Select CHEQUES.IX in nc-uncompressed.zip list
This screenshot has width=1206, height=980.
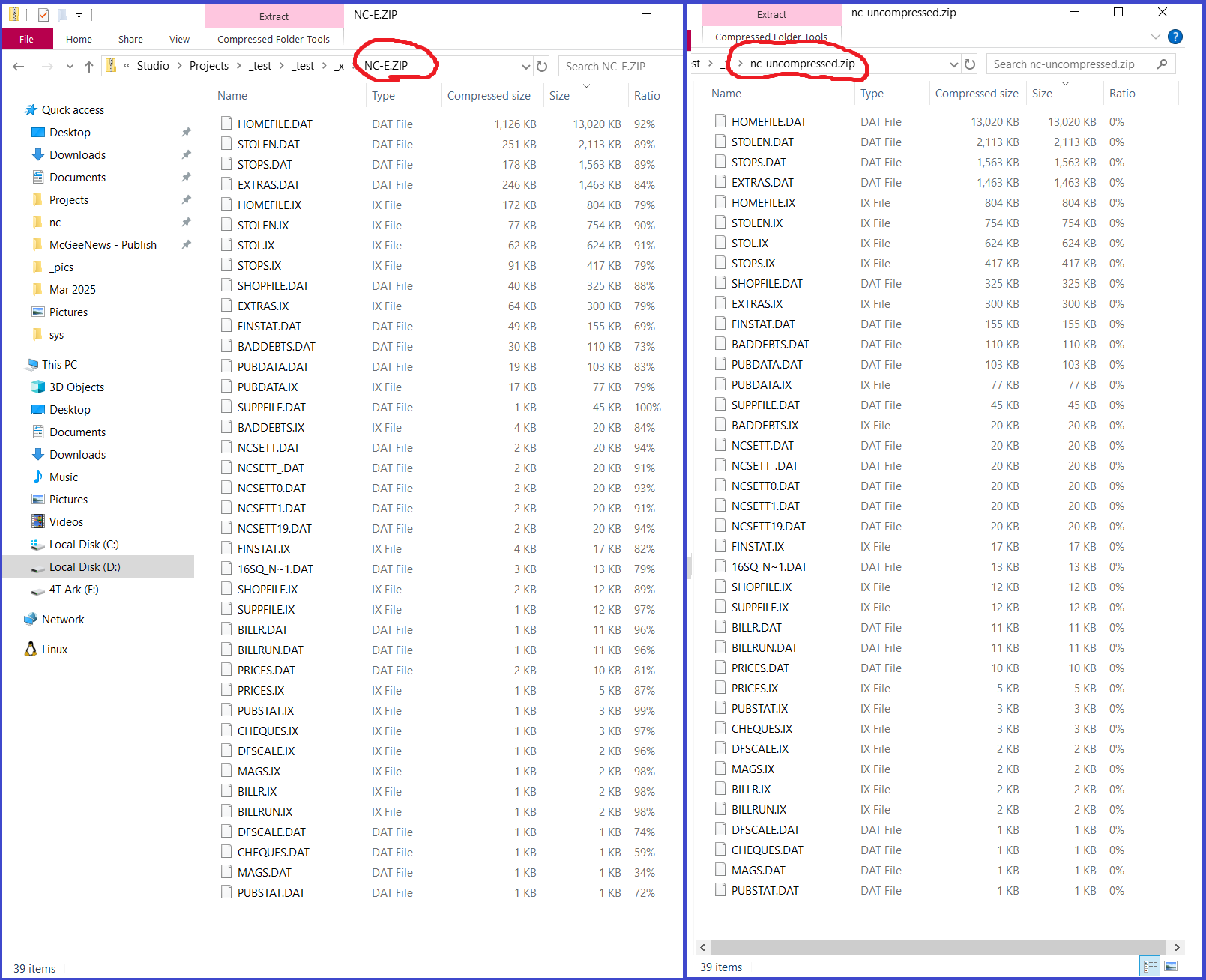[762, 729]
